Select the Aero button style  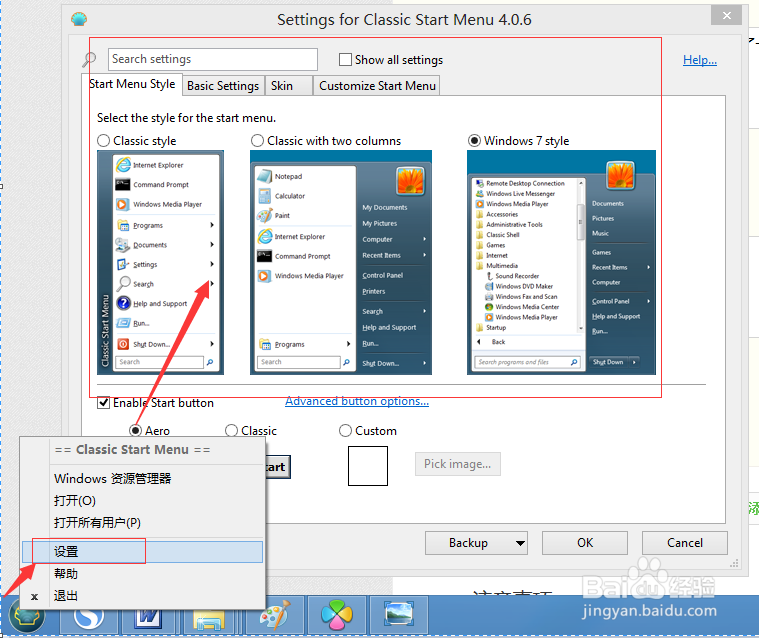click(136, 430)
